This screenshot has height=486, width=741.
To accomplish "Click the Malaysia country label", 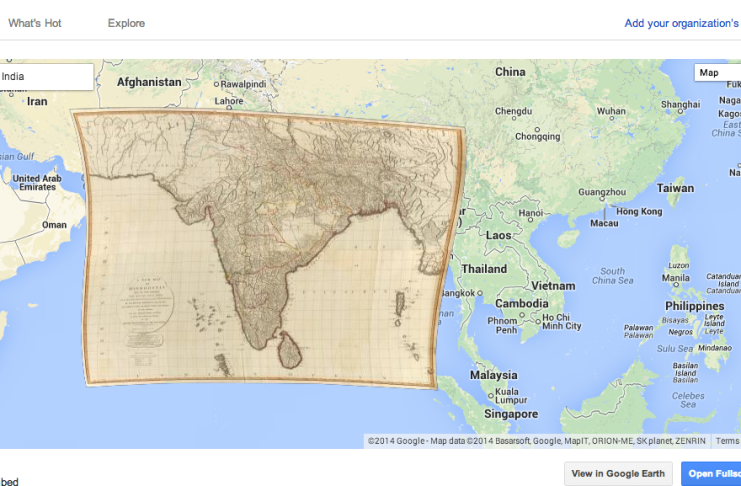I will [x=493, y=375].
